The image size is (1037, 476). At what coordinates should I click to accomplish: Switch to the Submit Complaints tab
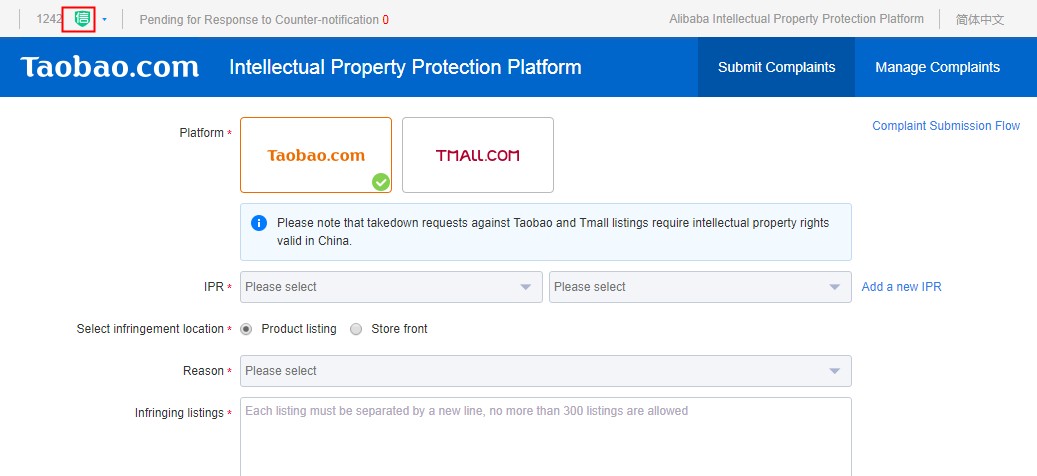point(776,67)
